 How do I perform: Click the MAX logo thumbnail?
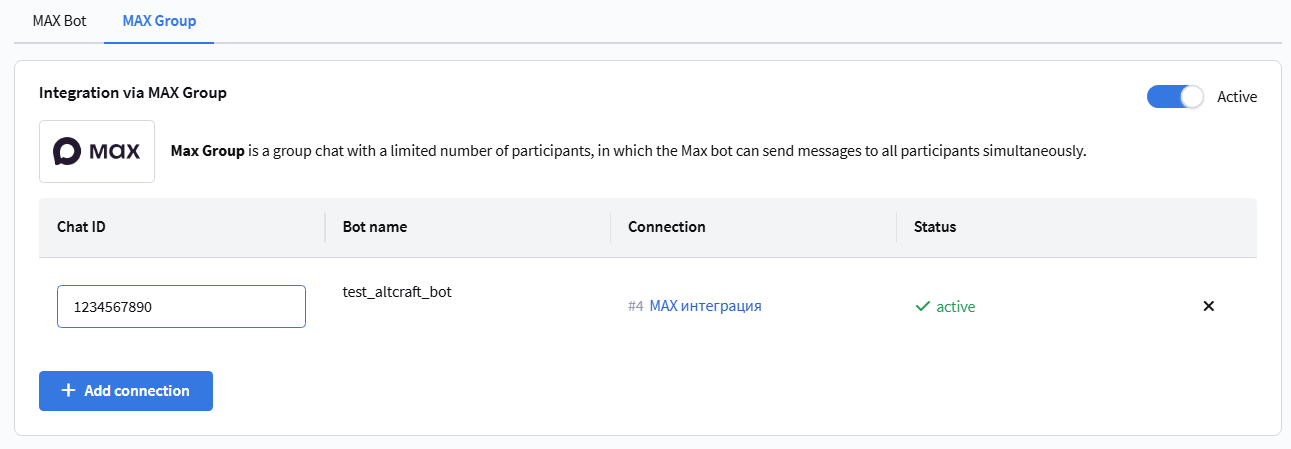click(x=97, y=152)
